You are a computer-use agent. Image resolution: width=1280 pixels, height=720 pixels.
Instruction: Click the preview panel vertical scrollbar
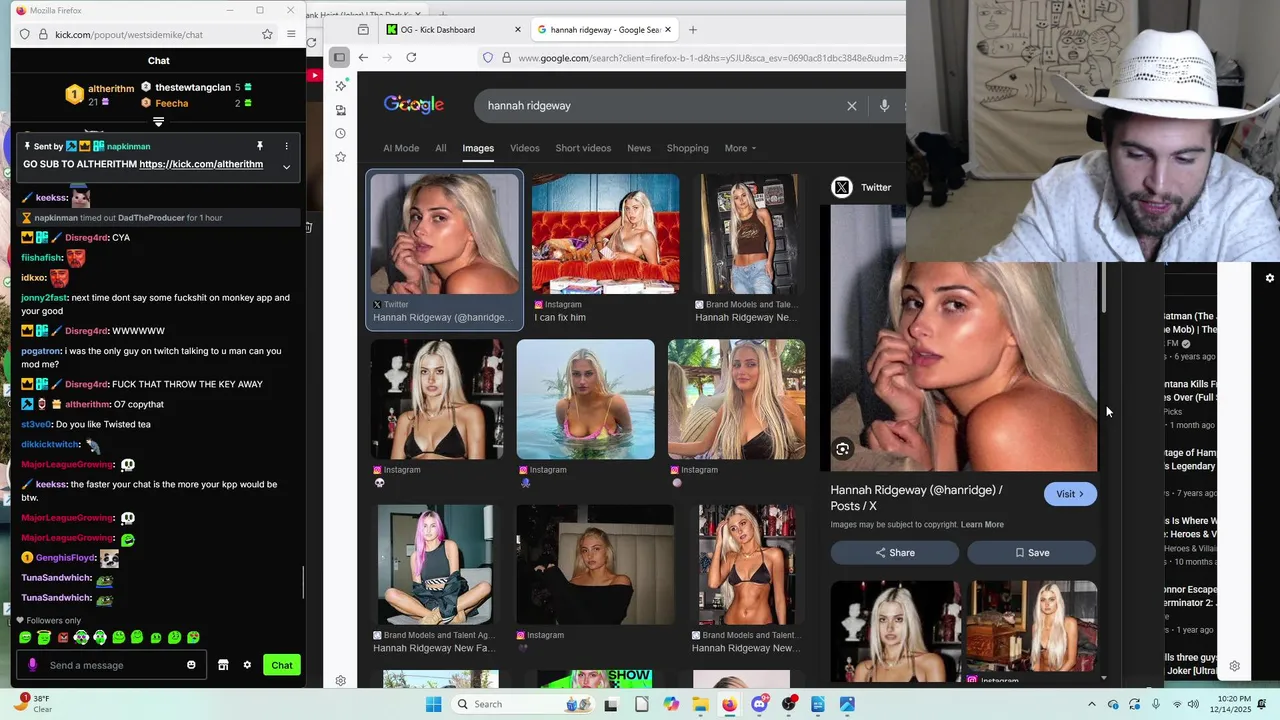[x=1104, y=288]
